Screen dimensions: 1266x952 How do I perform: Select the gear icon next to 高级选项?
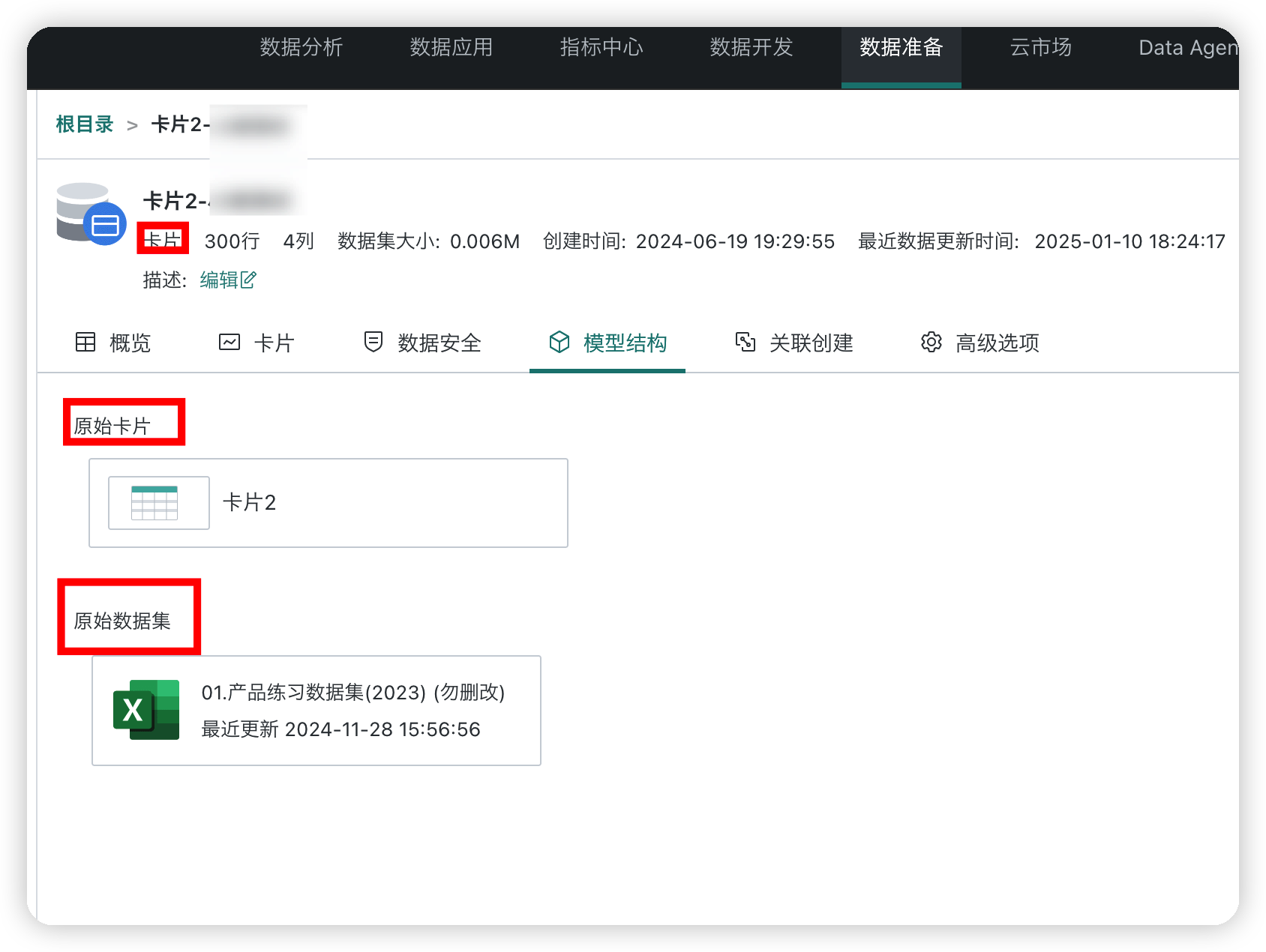tap(930, 342)
